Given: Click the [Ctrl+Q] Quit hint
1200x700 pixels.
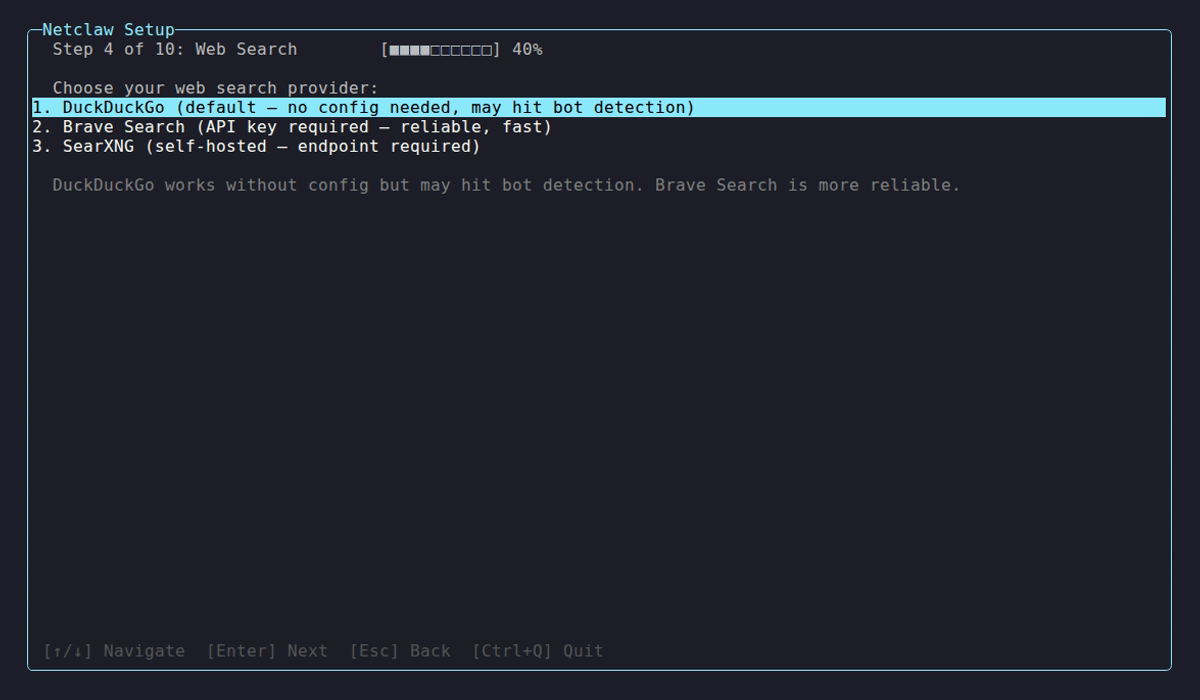Looking at the screenshot, I should click(x=538, y=651).
